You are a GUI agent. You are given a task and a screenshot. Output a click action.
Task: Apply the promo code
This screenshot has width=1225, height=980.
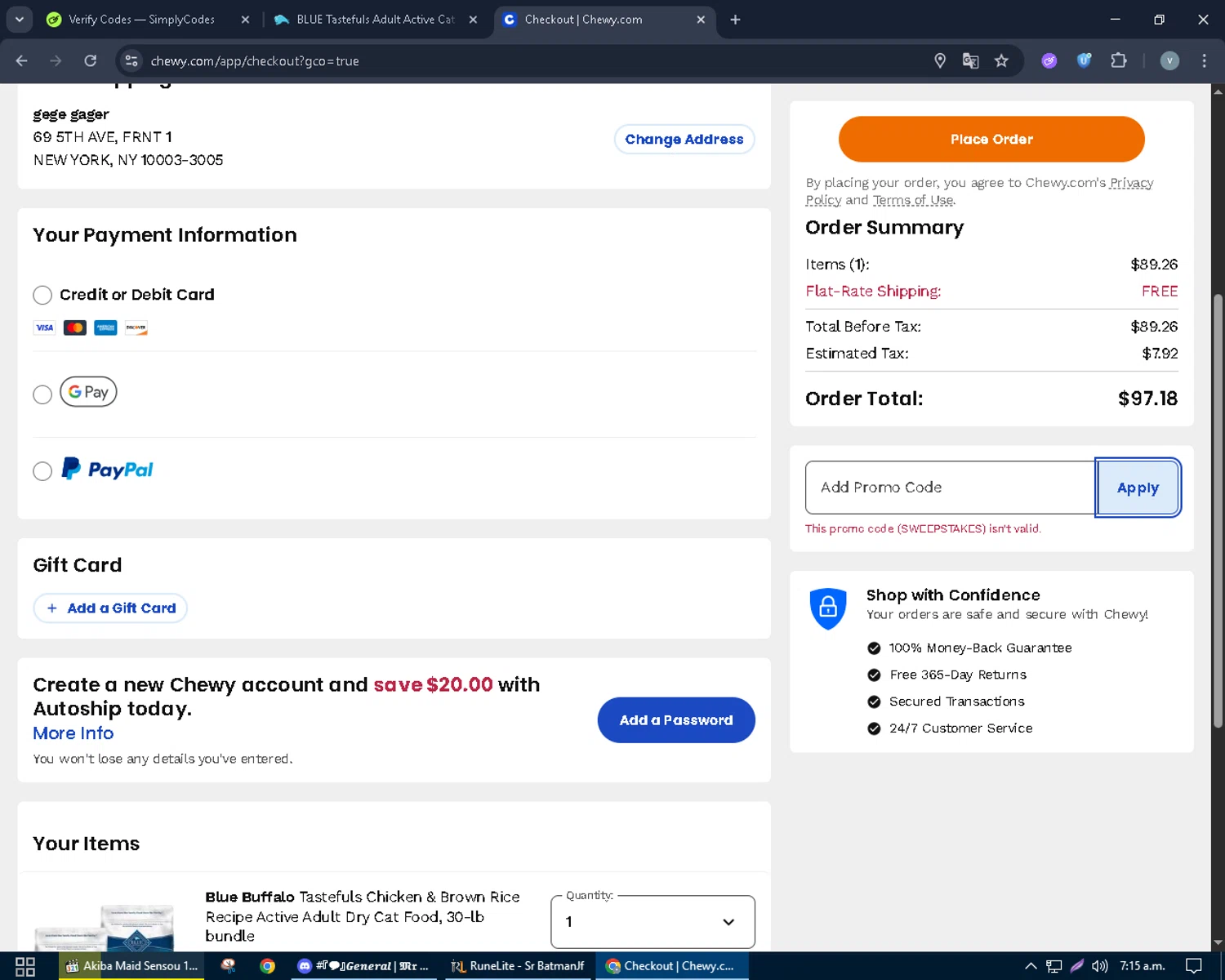[x=1138, y=488]
